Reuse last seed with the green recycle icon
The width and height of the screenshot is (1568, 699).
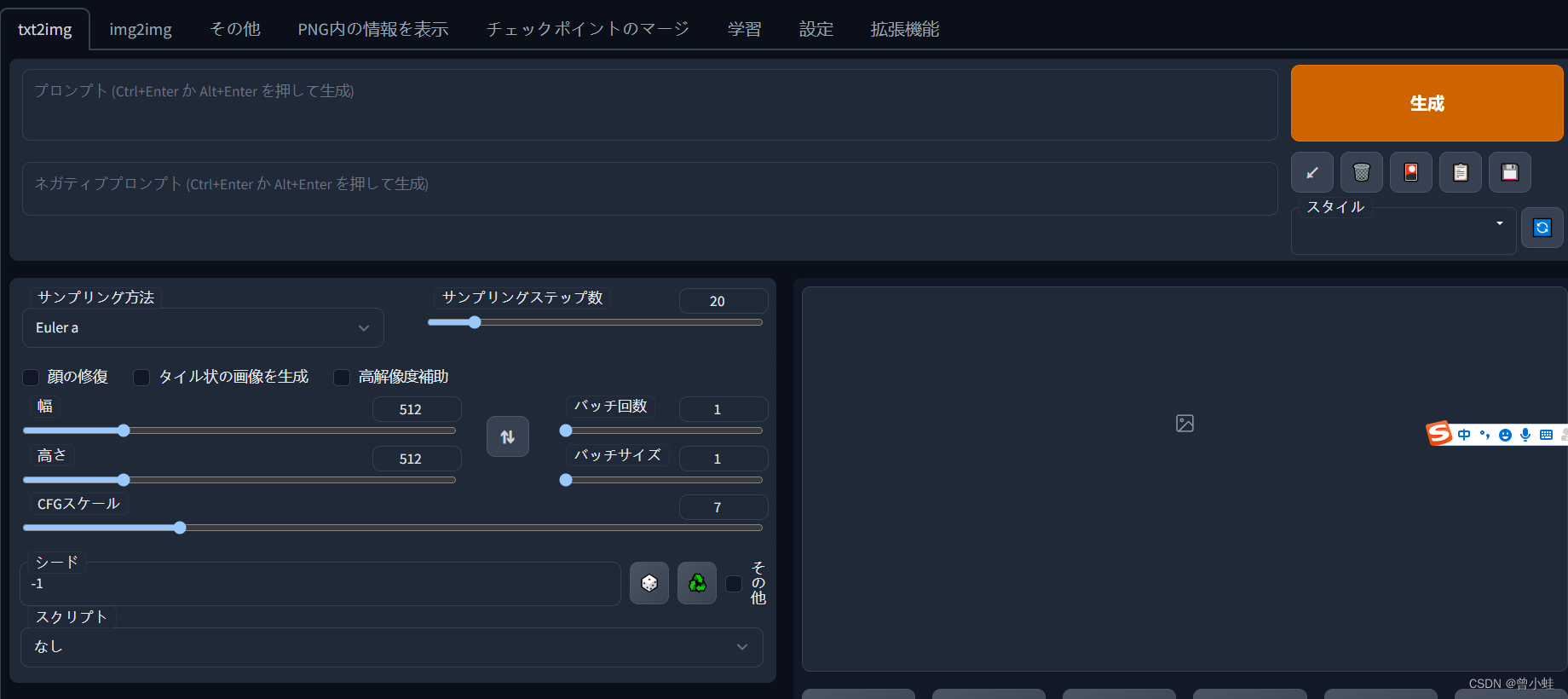(x=697, y=583)
